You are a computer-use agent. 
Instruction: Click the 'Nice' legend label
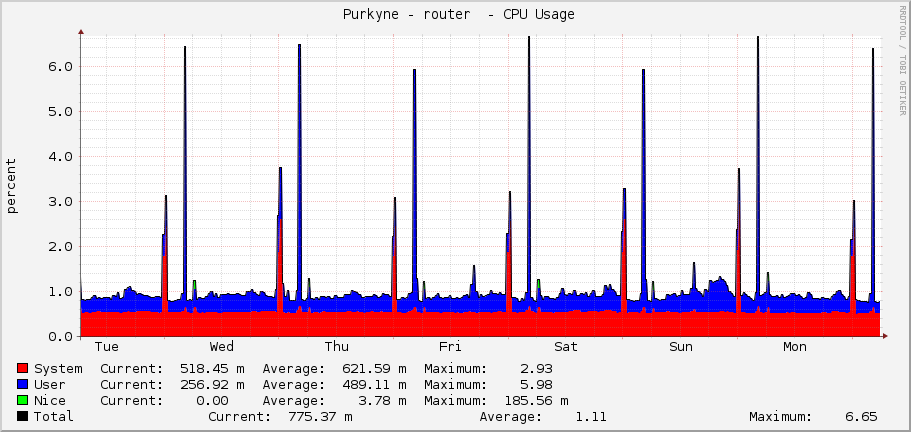click(x=50, y=401)
